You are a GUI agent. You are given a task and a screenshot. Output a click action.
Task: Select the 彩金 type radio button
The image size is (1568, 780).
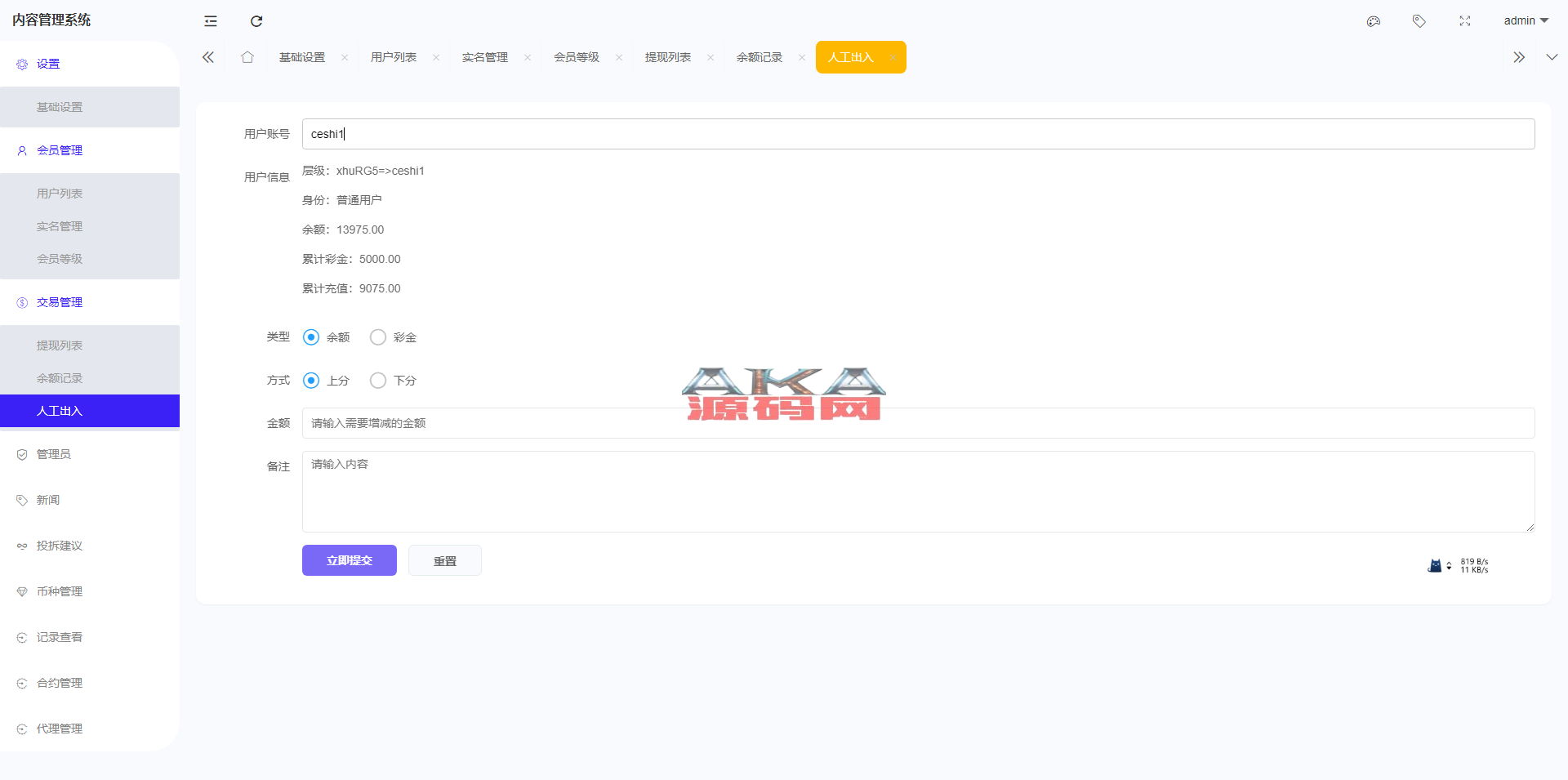[x=378, y=337]
